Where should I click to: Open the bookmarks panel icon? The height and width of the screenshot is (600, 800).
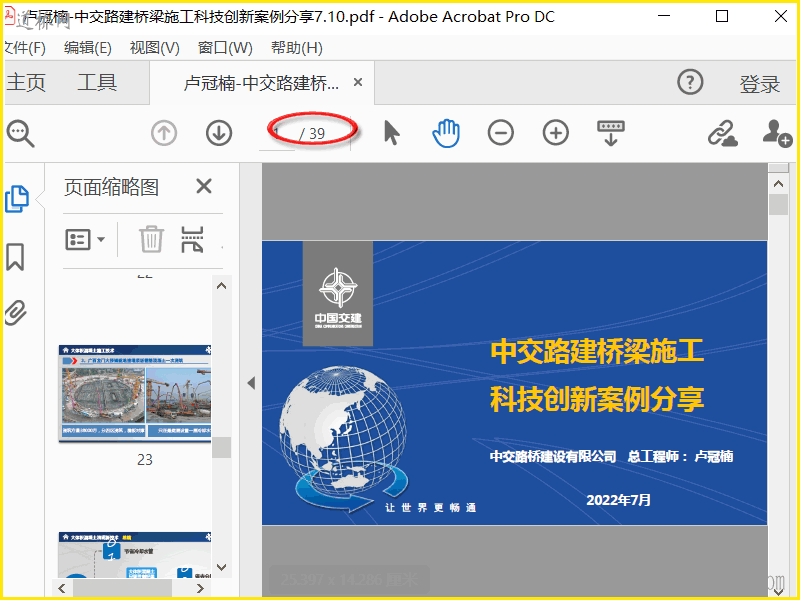(x=15, y=257)
